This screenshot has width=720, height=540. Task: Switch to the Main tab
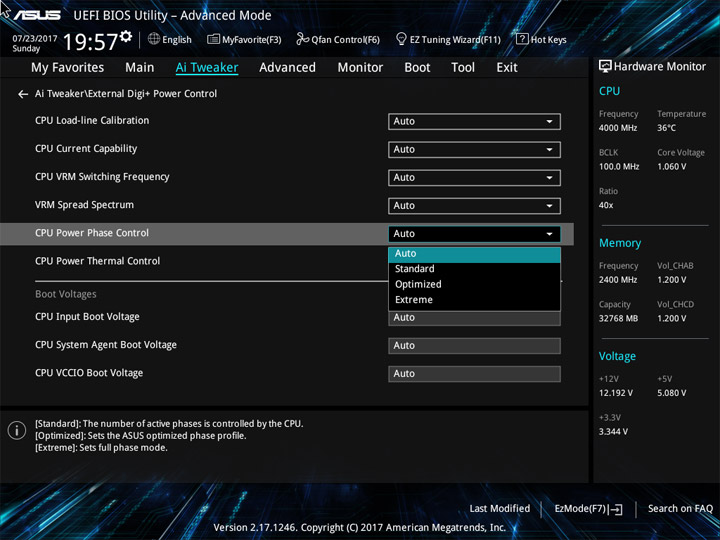point(140,68)
